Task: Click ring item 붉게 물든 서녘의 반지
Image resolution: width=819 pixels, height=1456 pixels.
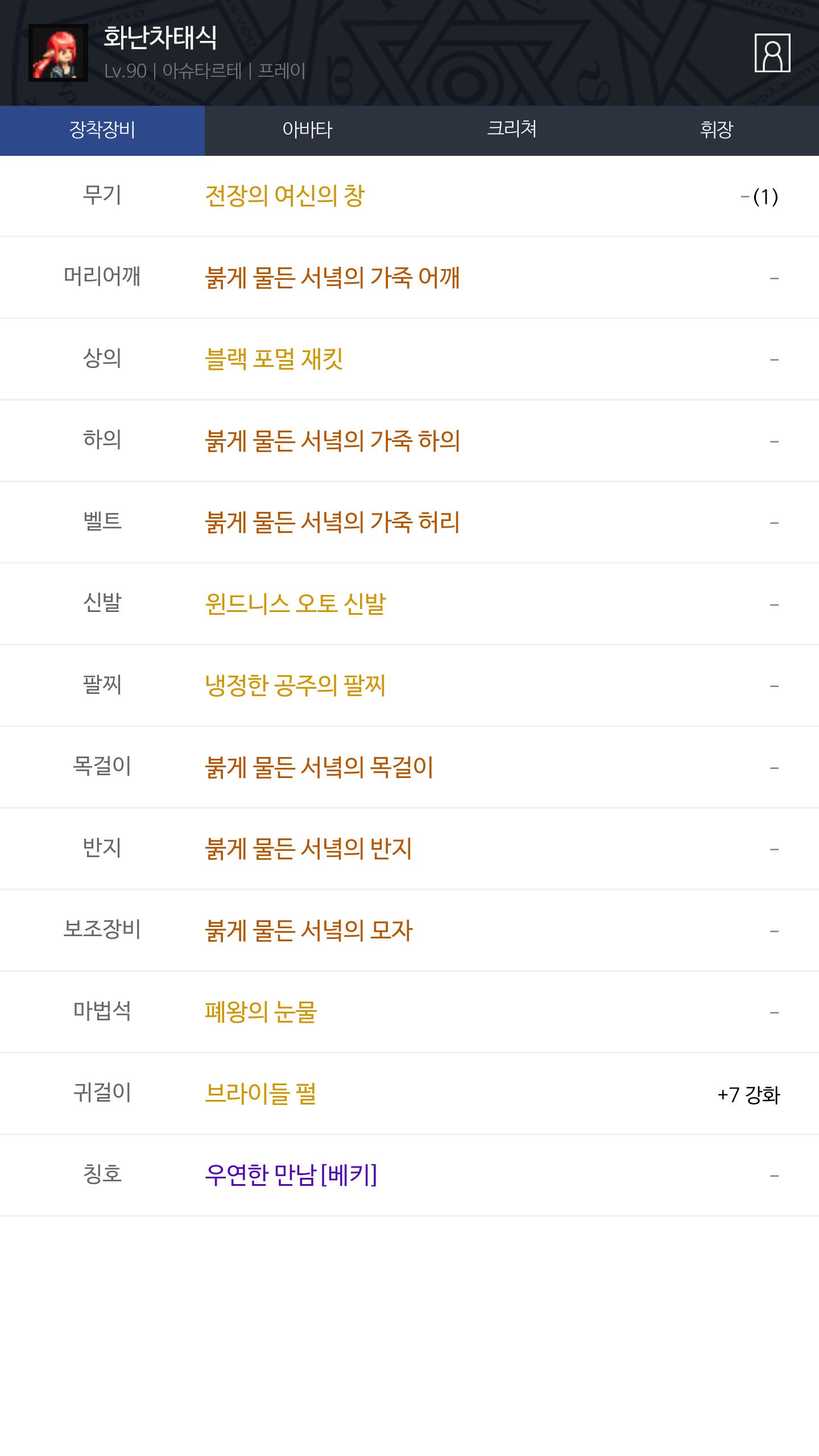Action: coord(308,849)
